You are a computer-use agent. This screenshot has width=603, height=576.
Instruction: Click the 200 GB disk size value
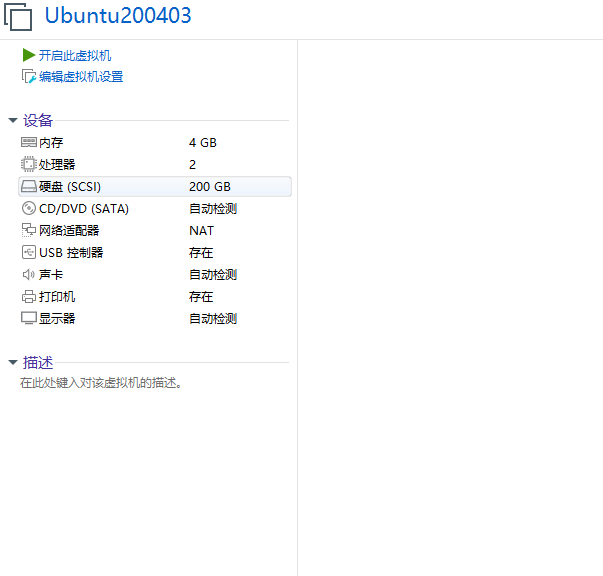[210, 186]
